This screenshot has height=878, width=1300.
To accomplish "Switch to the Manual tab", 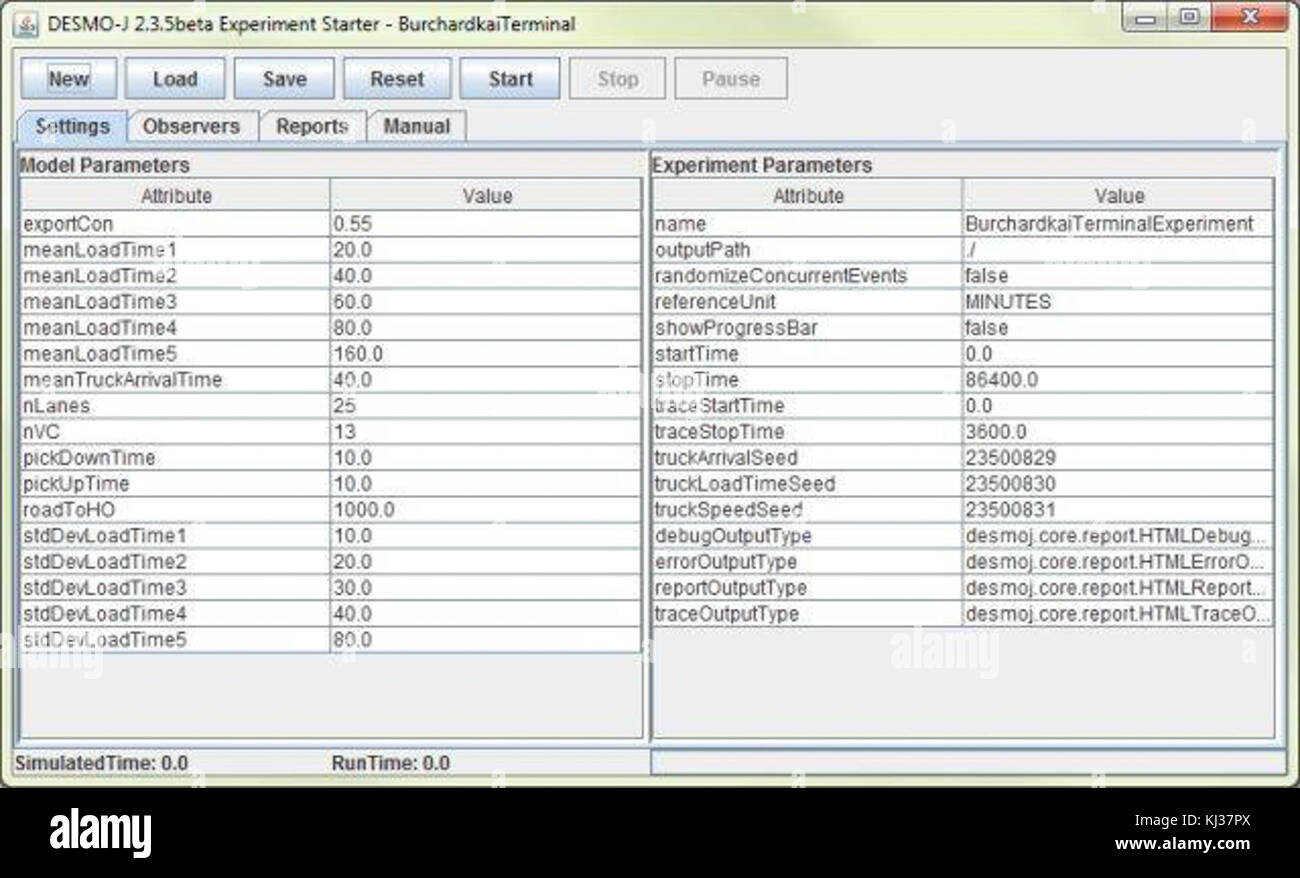I will click(x=417, y=127).
